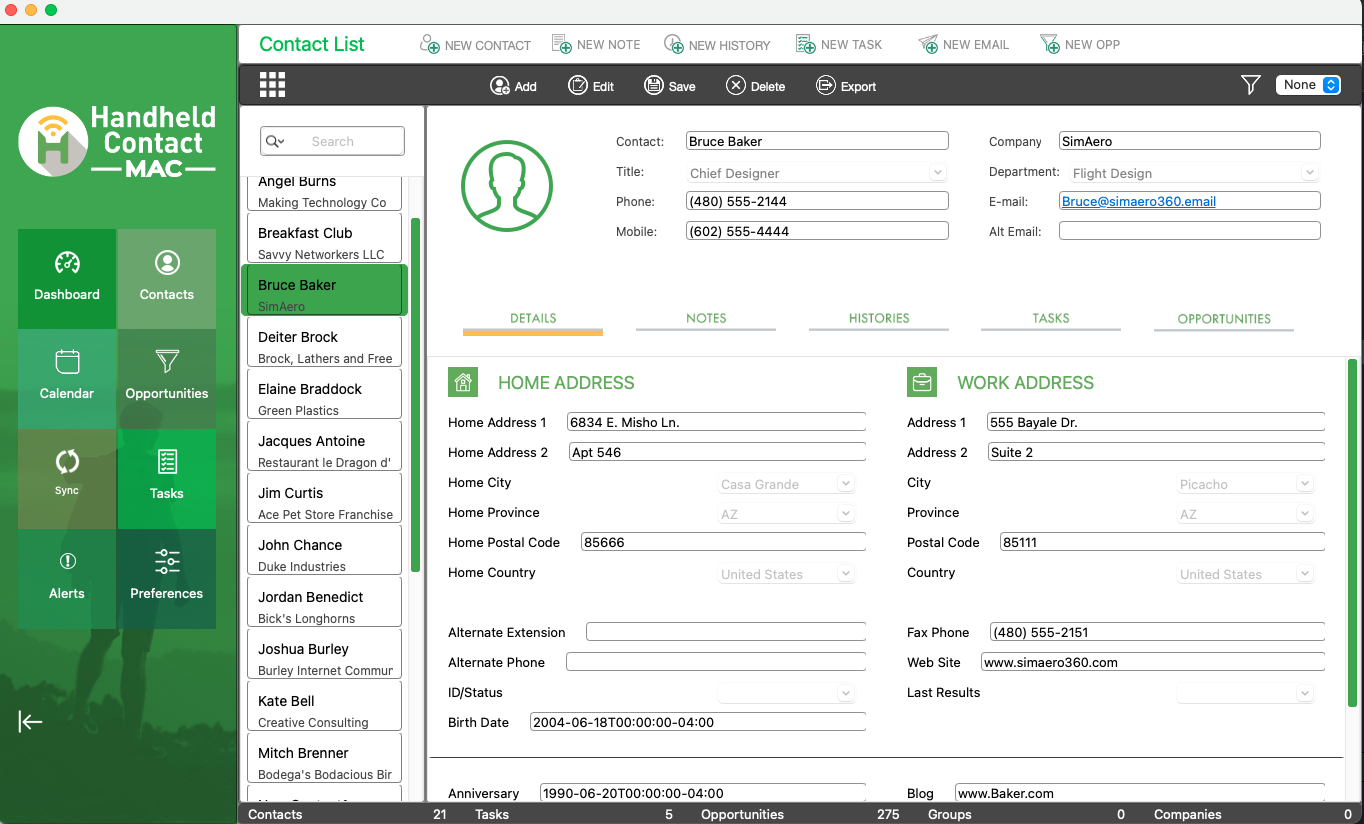Open the Preferences tile
Viewport: 1364px width, 824px height.
pos(167,579)
